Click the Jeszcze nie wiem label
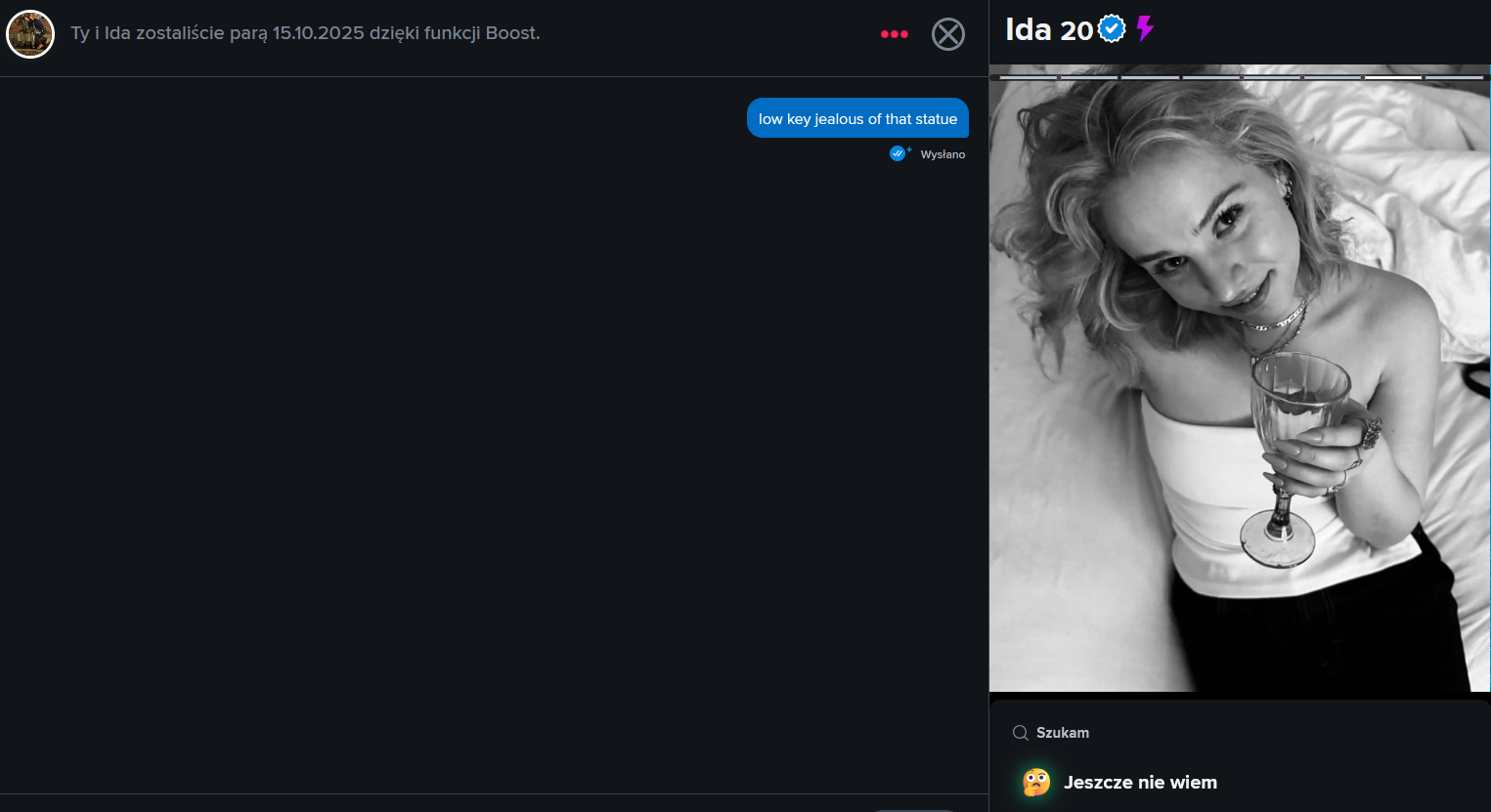The image size is (1491, 812). click(x=1140, y=782)
